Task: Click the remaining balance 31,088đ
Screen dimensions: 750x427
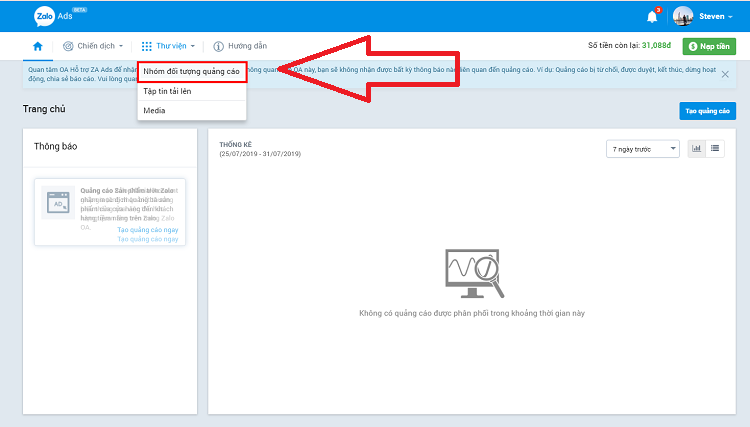Action: click(x=657, y=46)
